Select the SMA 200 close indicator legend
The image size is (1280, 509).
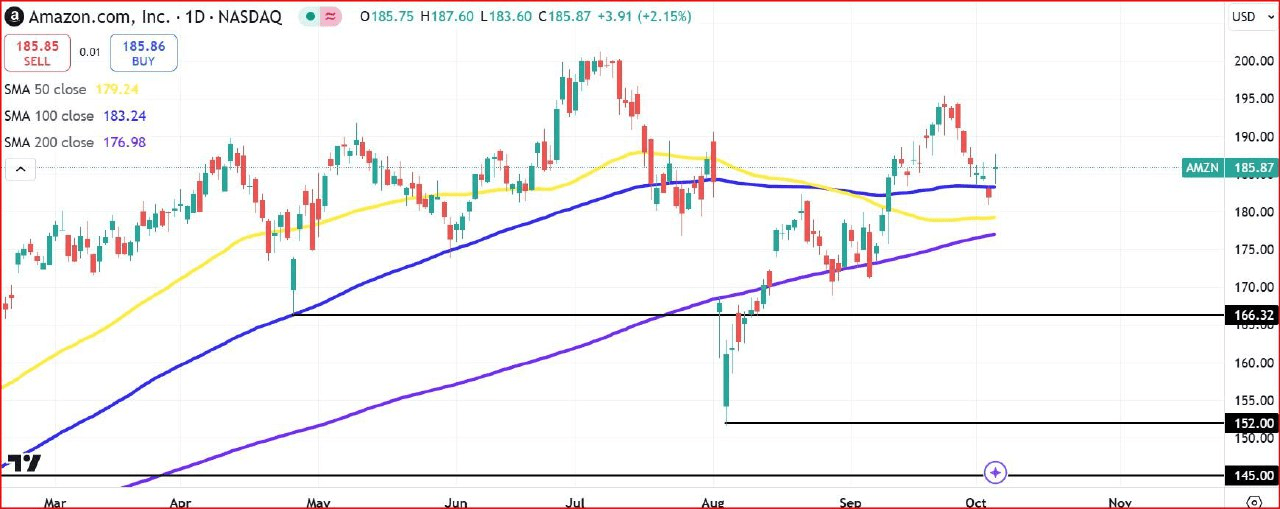click(x=50, y=143)
